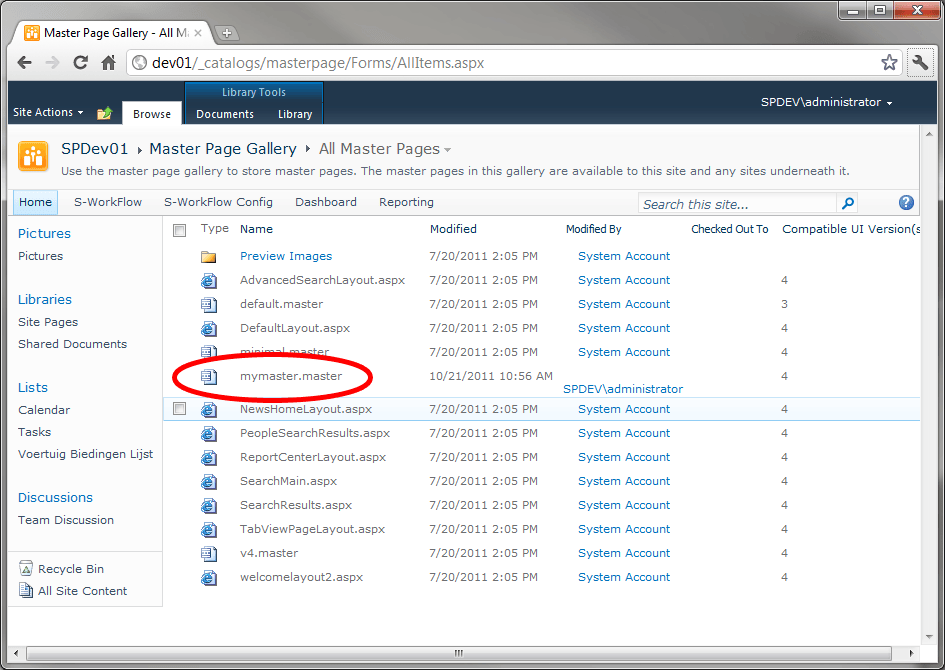945x670 pixels.
Task: Tick the select-all checkbox in header row
Action: click(180, 230)
